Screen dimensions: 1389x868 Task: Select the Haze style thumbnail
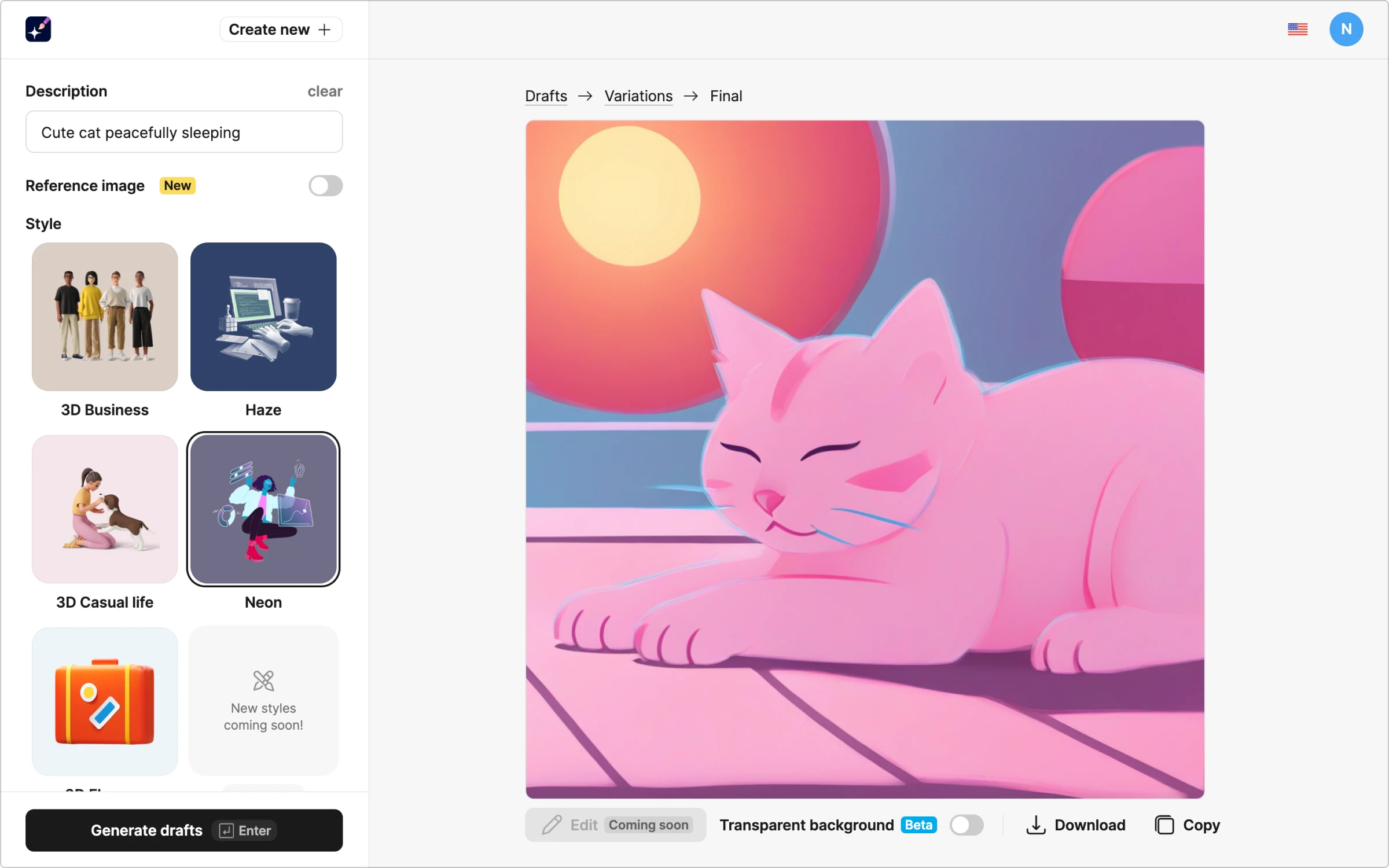pyautogui.click(x=263, y=317)
